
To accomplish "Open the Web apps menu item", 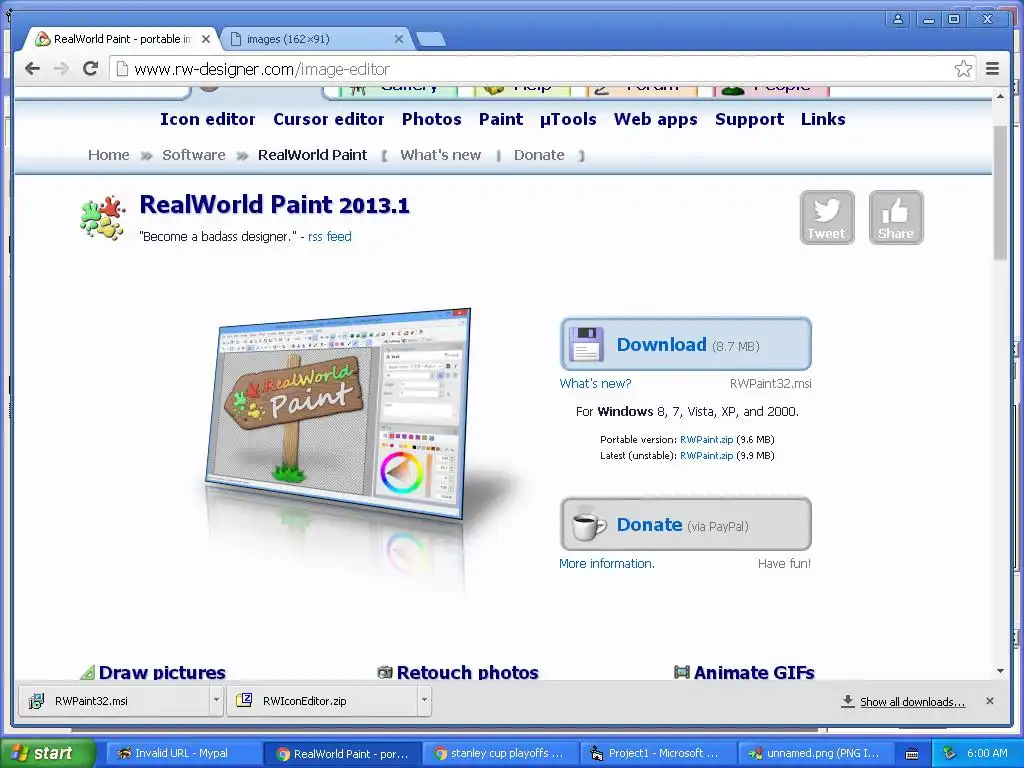I will (656, 120).
